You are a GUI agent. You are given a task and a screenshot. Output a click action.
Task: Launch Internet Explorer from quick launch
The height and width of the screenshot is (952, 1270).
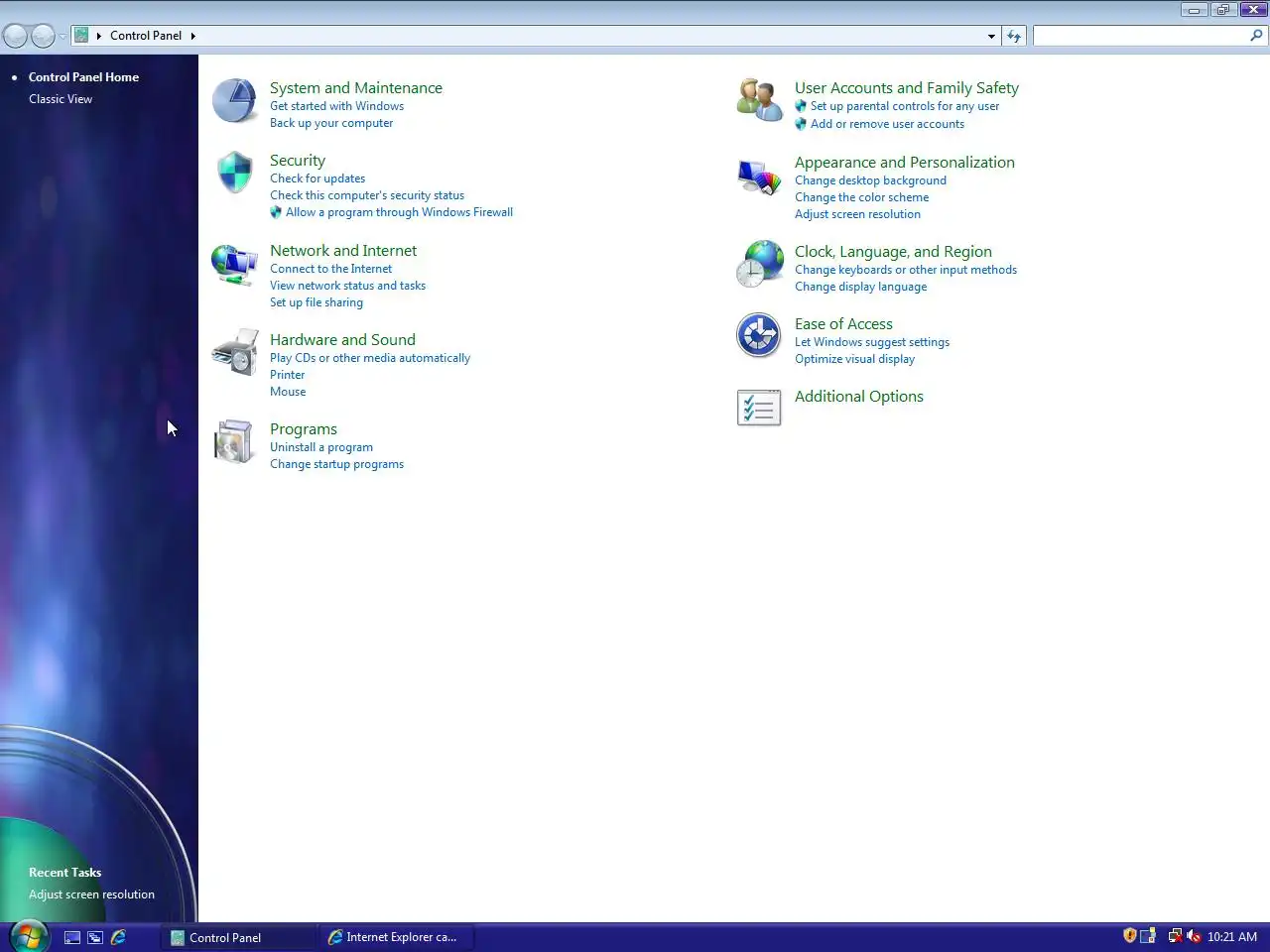coord(118,937)
